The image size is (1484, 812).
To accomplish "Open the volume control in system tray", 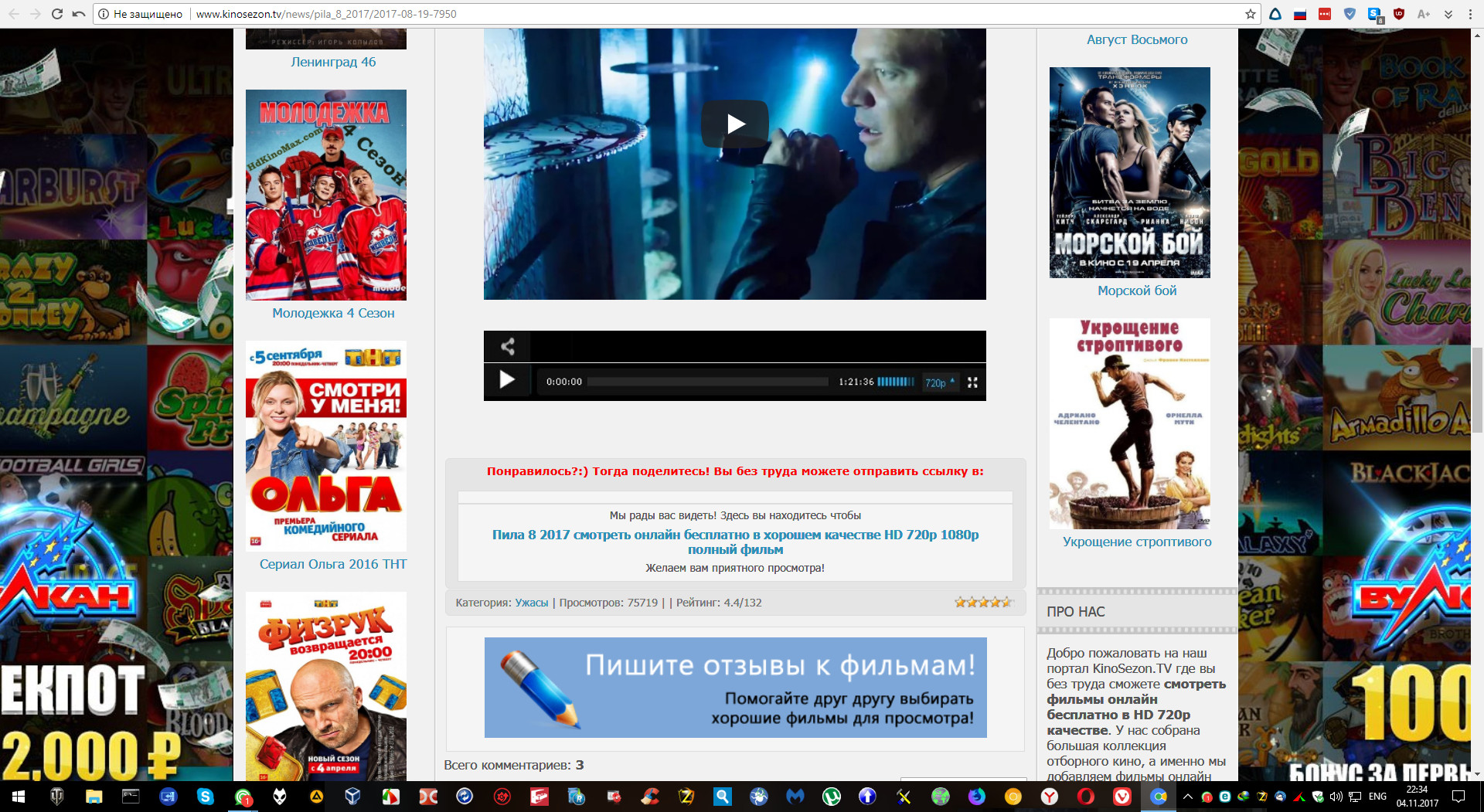I will pos(1336,797).
